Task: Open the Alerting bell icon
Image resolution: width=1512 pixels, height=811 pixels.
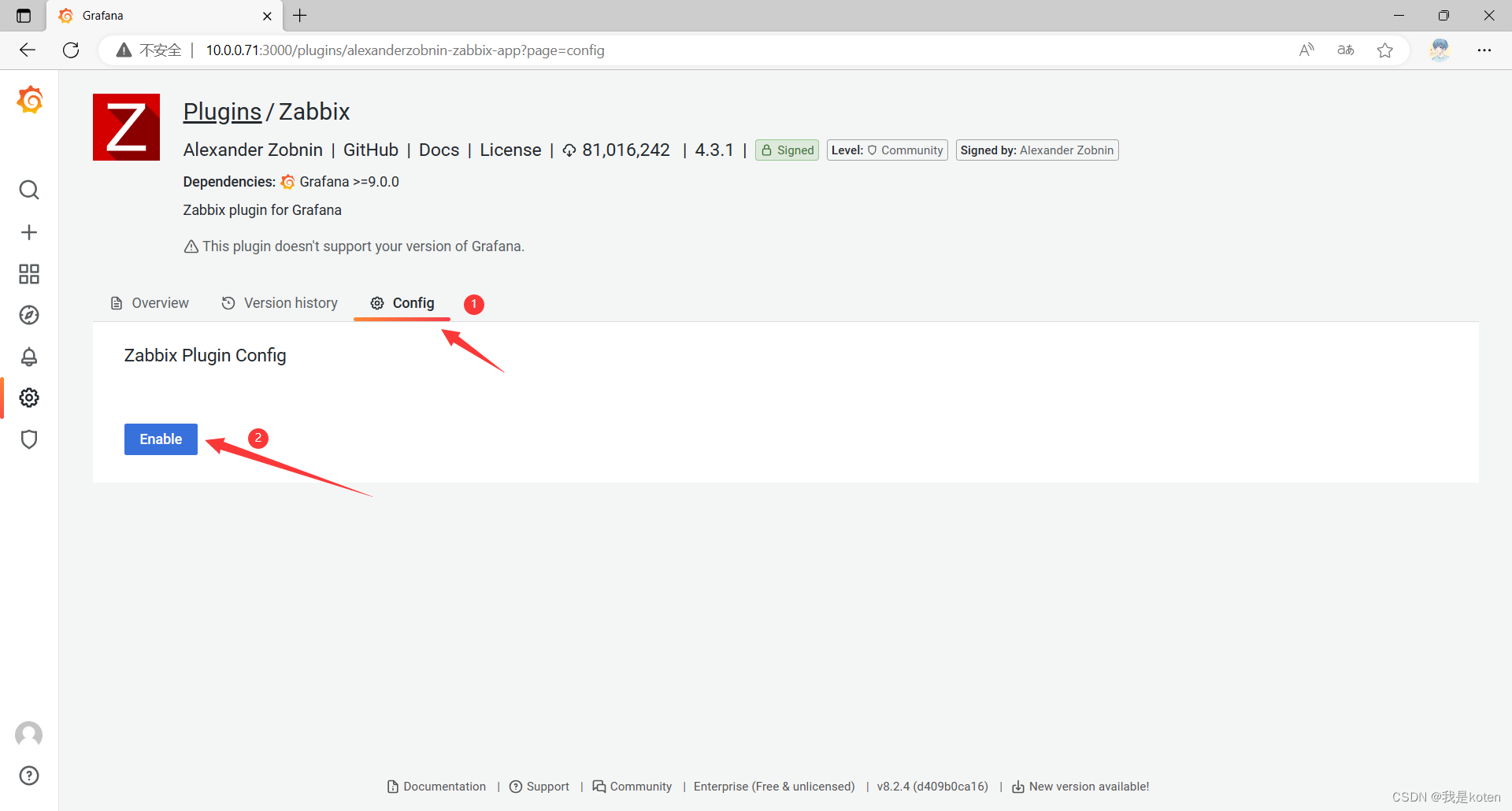Action: point(29,357)
